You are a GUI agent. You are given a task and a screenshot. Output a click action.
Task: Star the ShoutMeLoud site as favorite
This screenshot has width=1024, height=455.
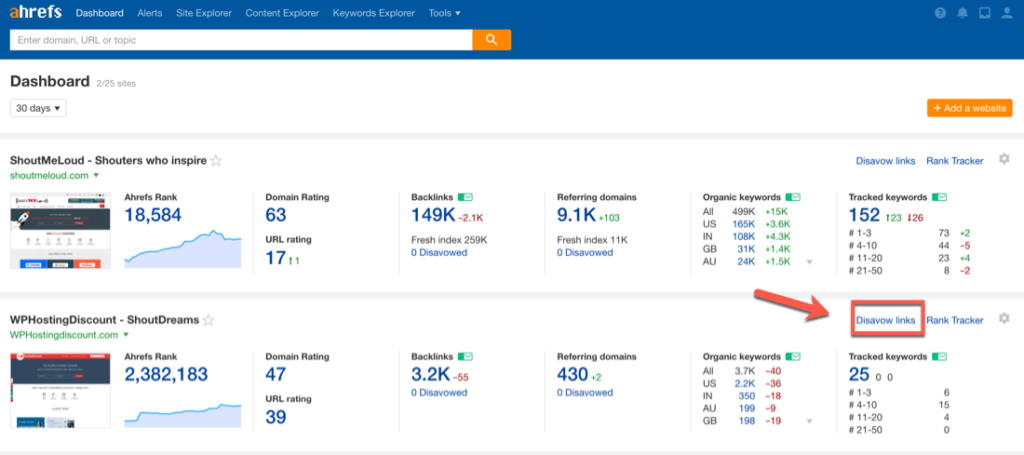tap(216, 161)
